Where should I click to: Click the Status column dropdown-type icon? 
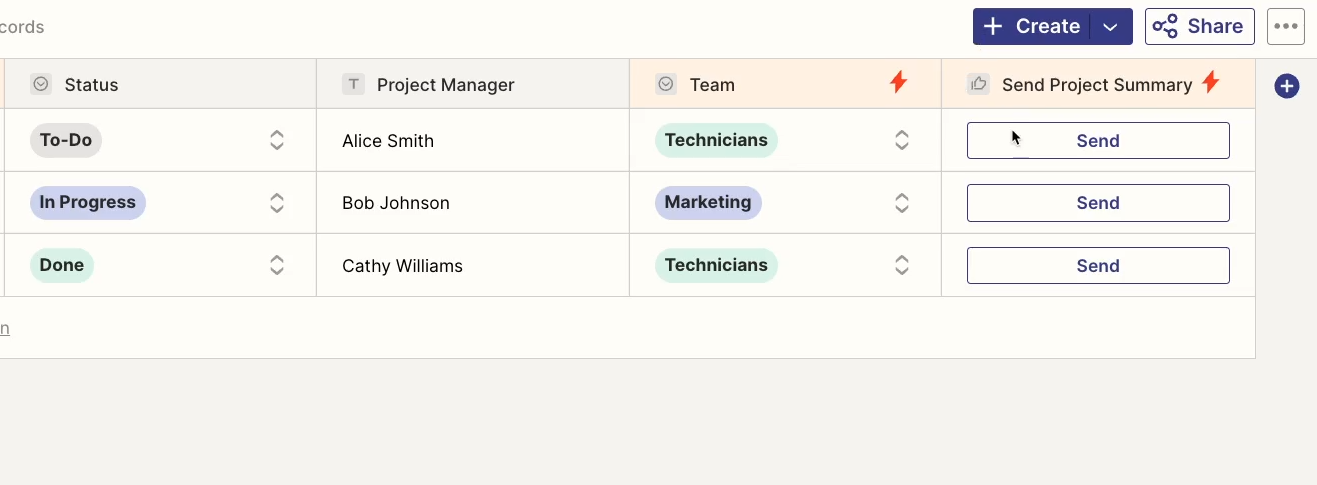point(41,85)
